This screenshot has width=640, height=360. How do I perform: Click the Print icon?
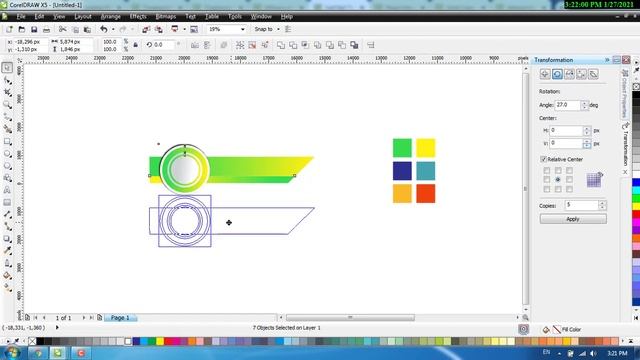[x=47, y=29]
